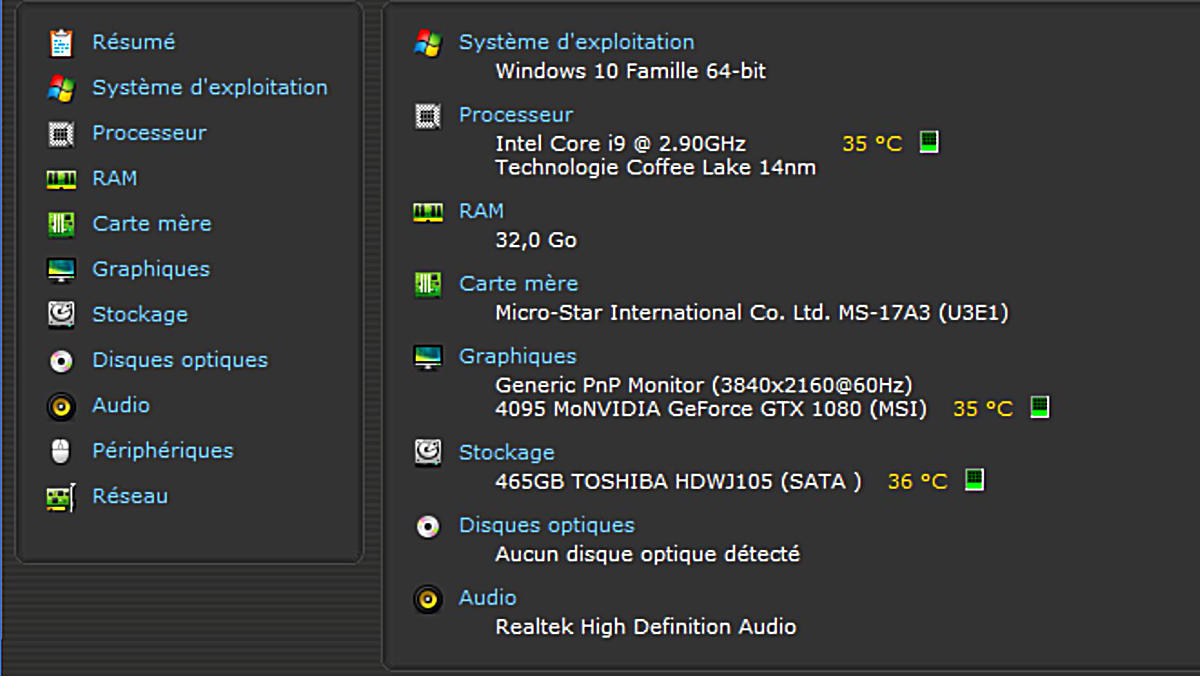Open Réseau section
The height and width of the screenshot is (677, 1200).
(130, 496)
